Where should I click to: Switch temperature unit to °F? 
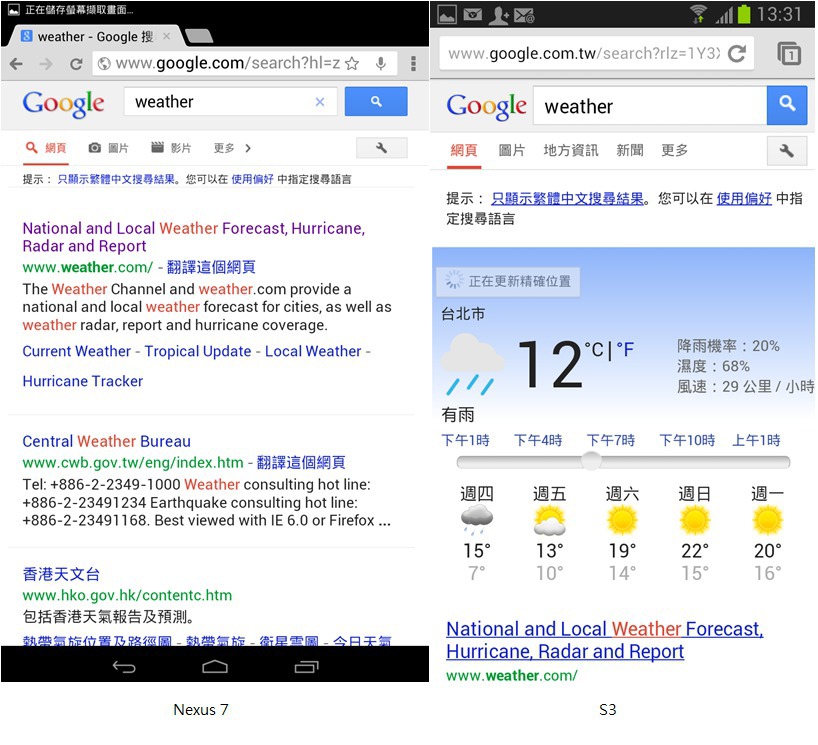(x=625, y=349)
